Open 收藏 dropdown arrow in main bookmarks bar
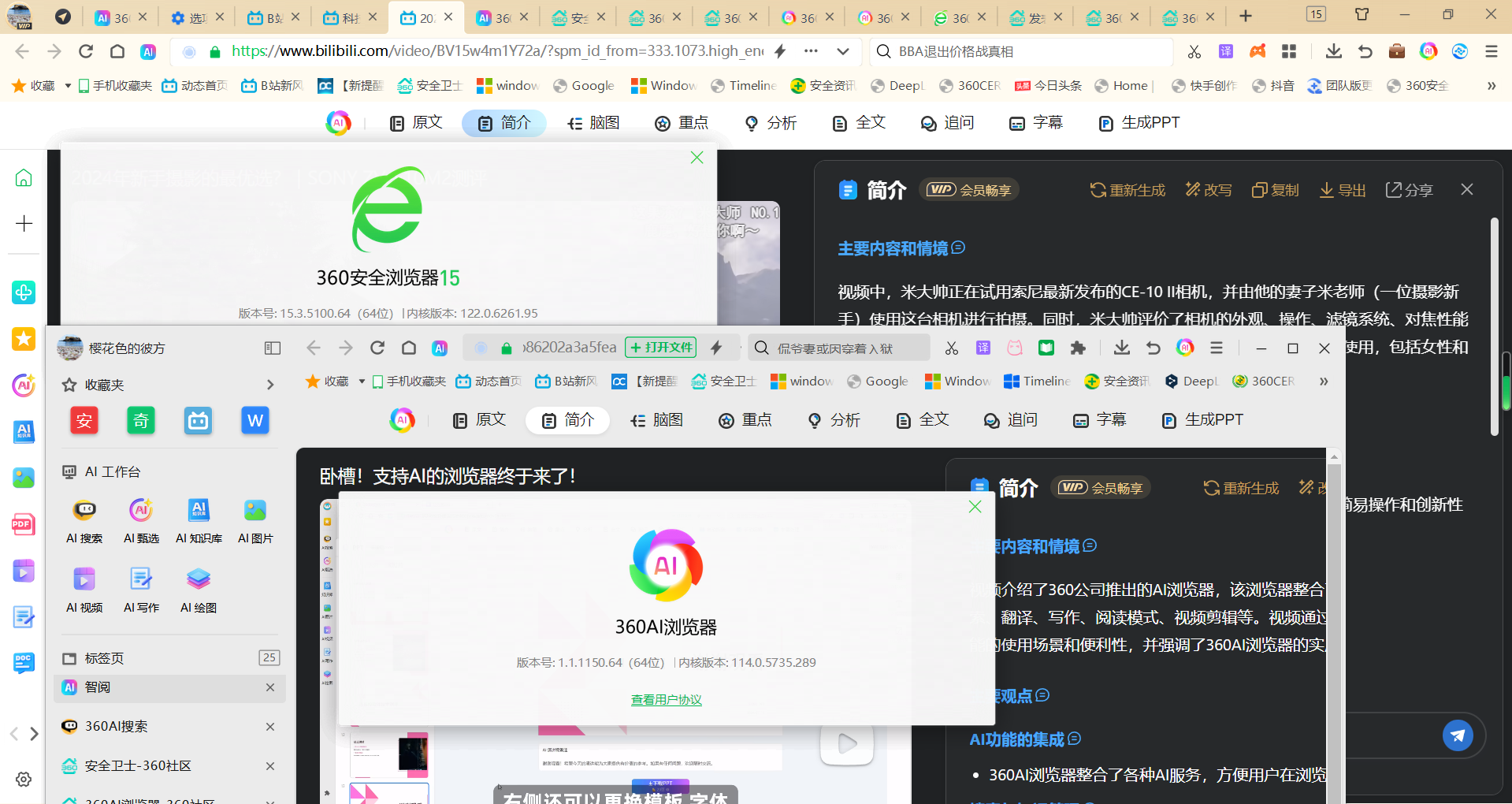 (x=68, y=86)
